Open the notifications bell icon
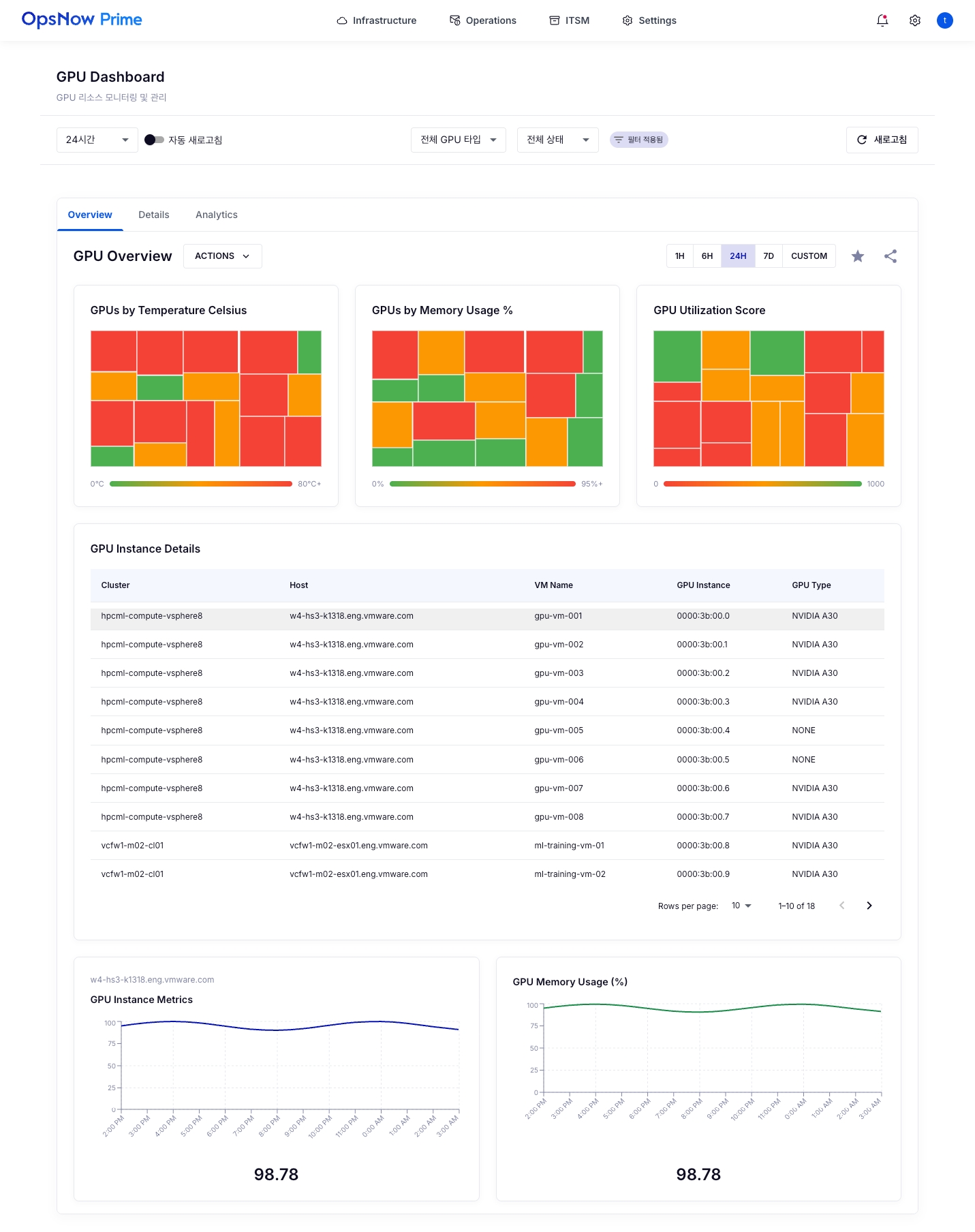This screenshot has width=975, height=1232. pos(882,20)
